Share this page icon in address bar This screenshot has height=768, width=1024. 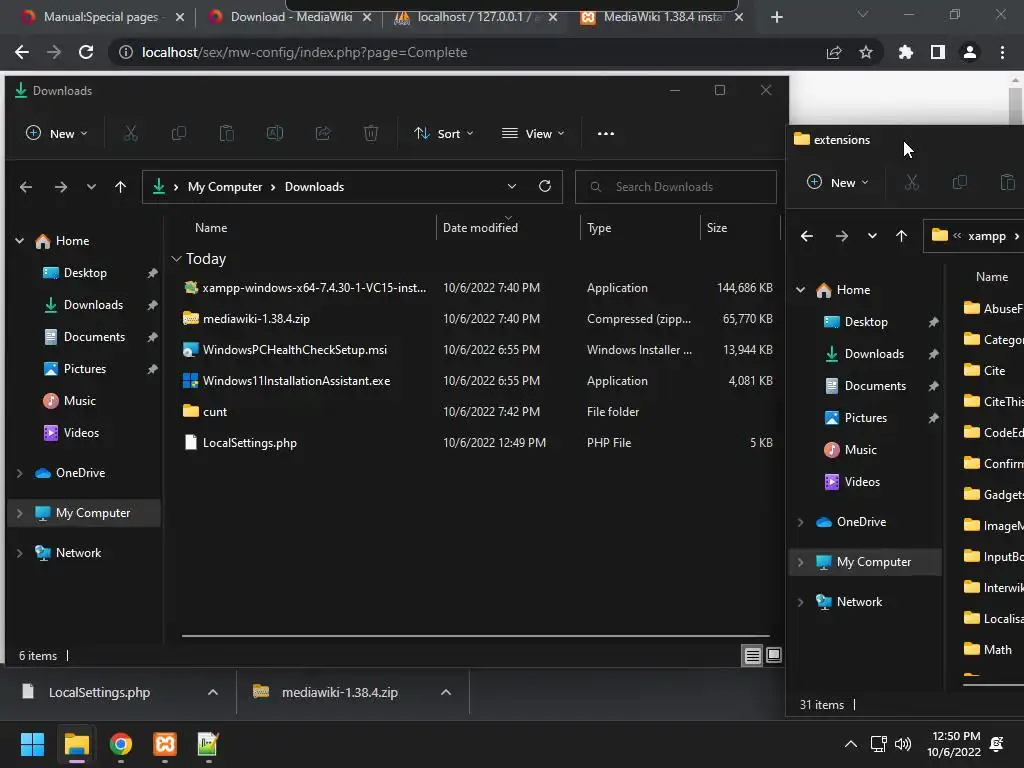(834, 52)
